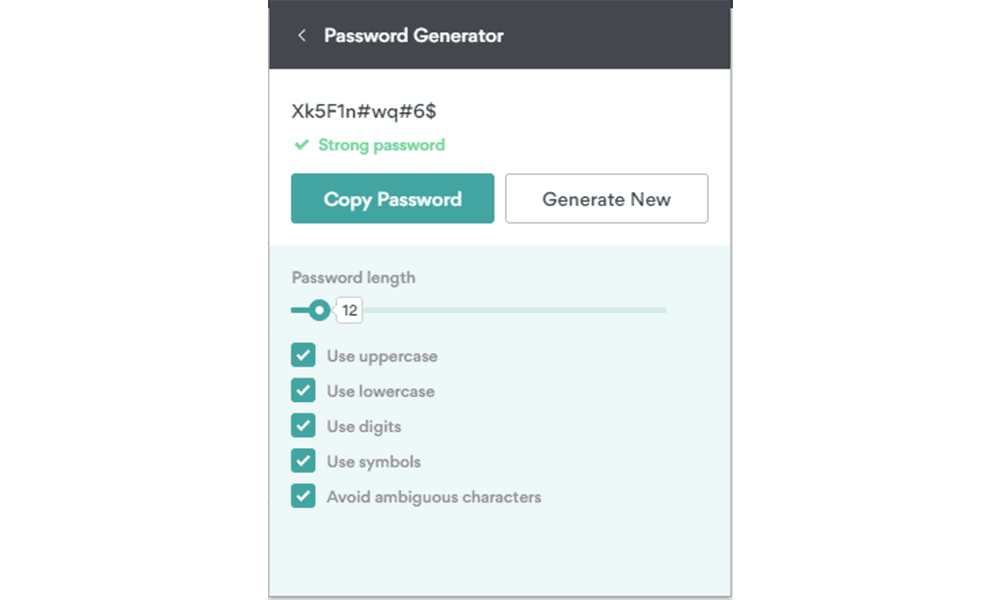Click the password length slider handle
1000x600 pixels.
tap(319, 311)
